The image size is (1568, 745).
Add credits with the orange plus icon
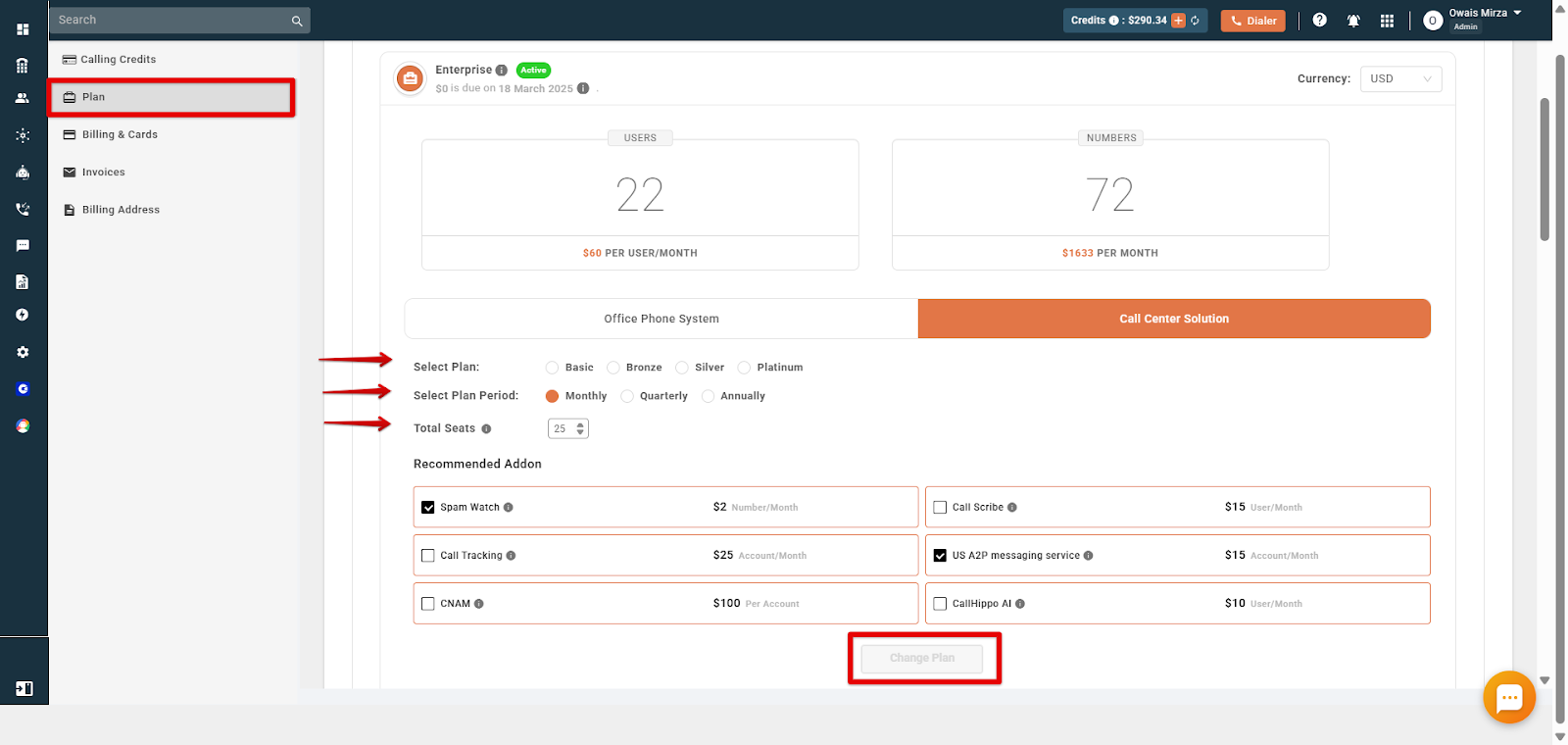point(1179,21)
